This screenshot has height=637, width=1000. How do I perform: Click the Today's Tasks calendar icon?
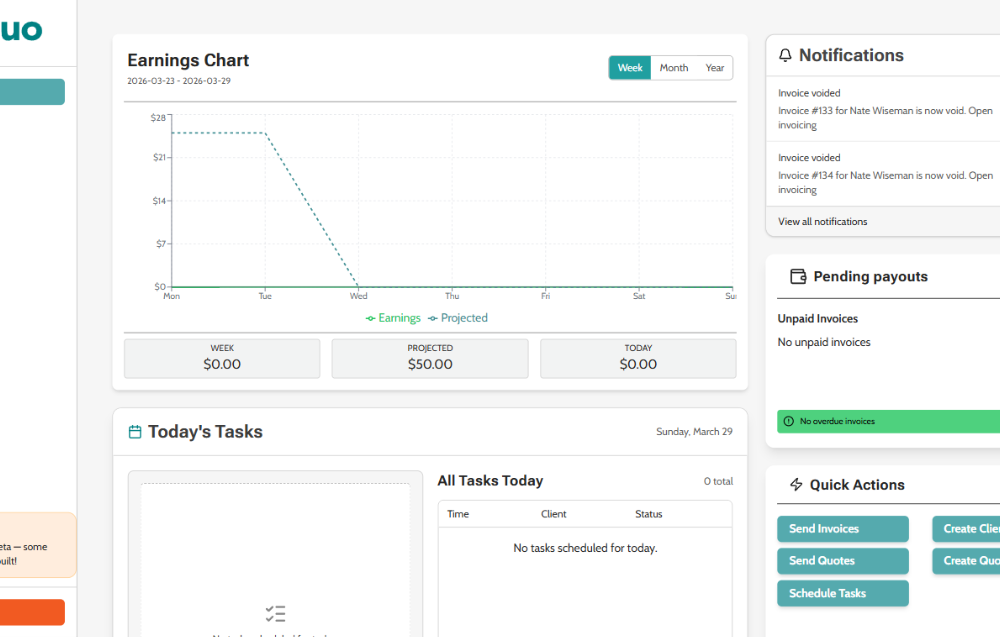(x=135, y=432)
